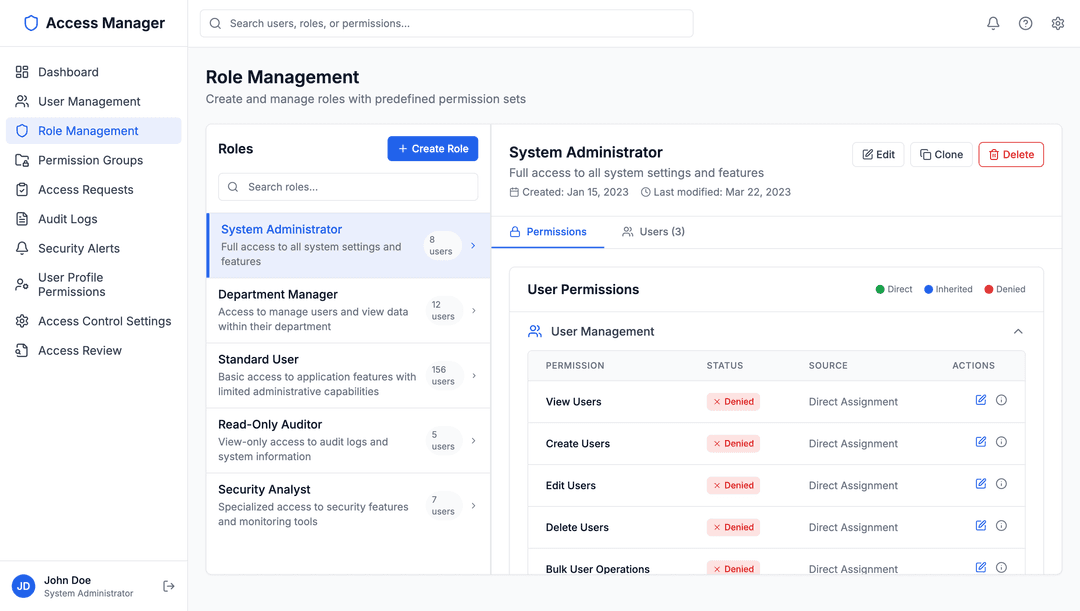Collapse the User Management permissions section
This screenshot has height=611, width=1080.
tap(1018, 331)
